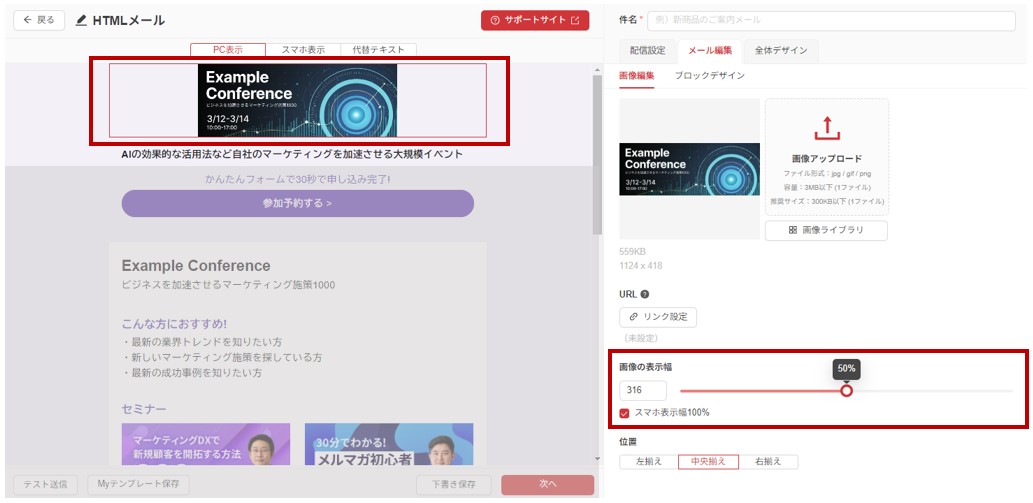Proceed with the 次へ button
Viewport: 1033px width, 503px height.
pyautogui.click(x=547, y=485)
